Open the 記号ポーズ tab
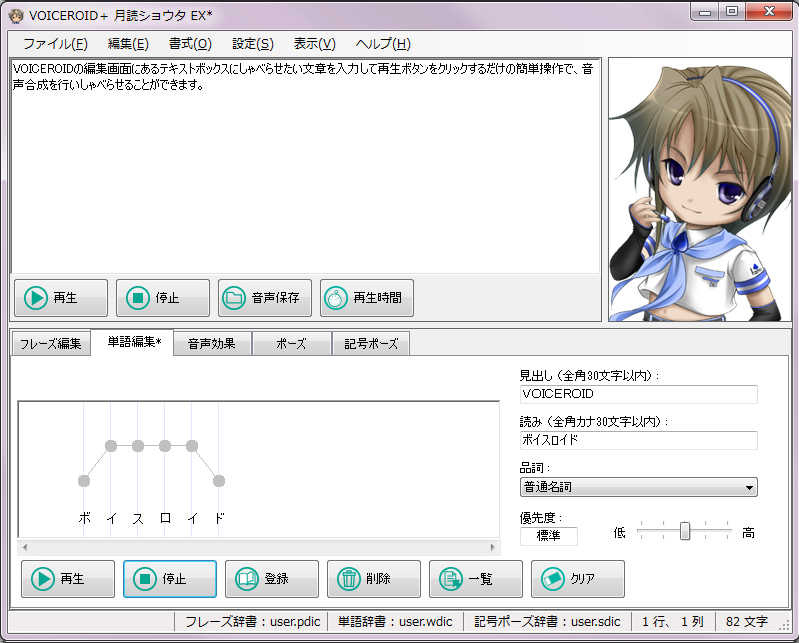Viewport: 799px width, 643px height. [x=371, y=344]
